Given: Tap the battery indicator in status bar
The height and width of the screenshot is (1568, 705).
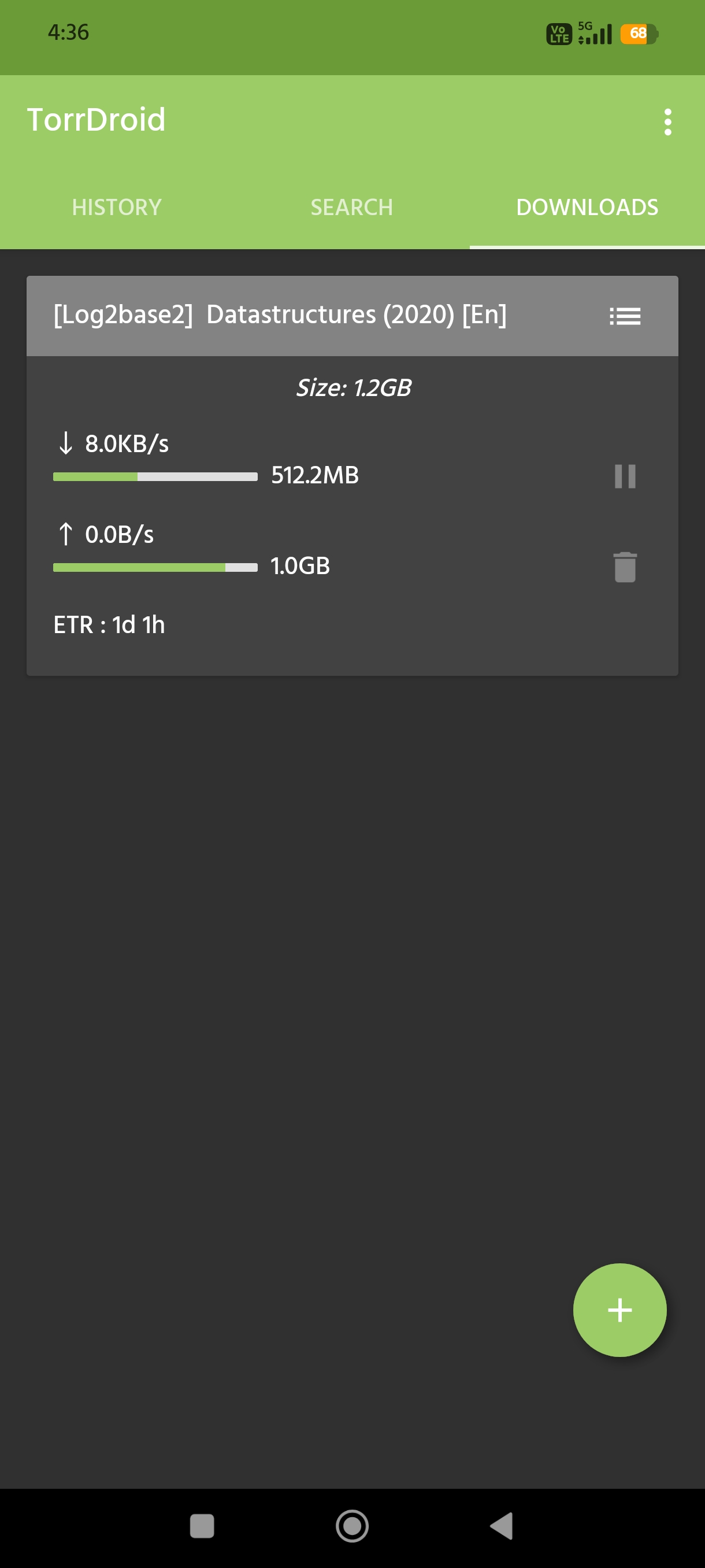Looking at the screenshot, I should (x=639, y=34).
